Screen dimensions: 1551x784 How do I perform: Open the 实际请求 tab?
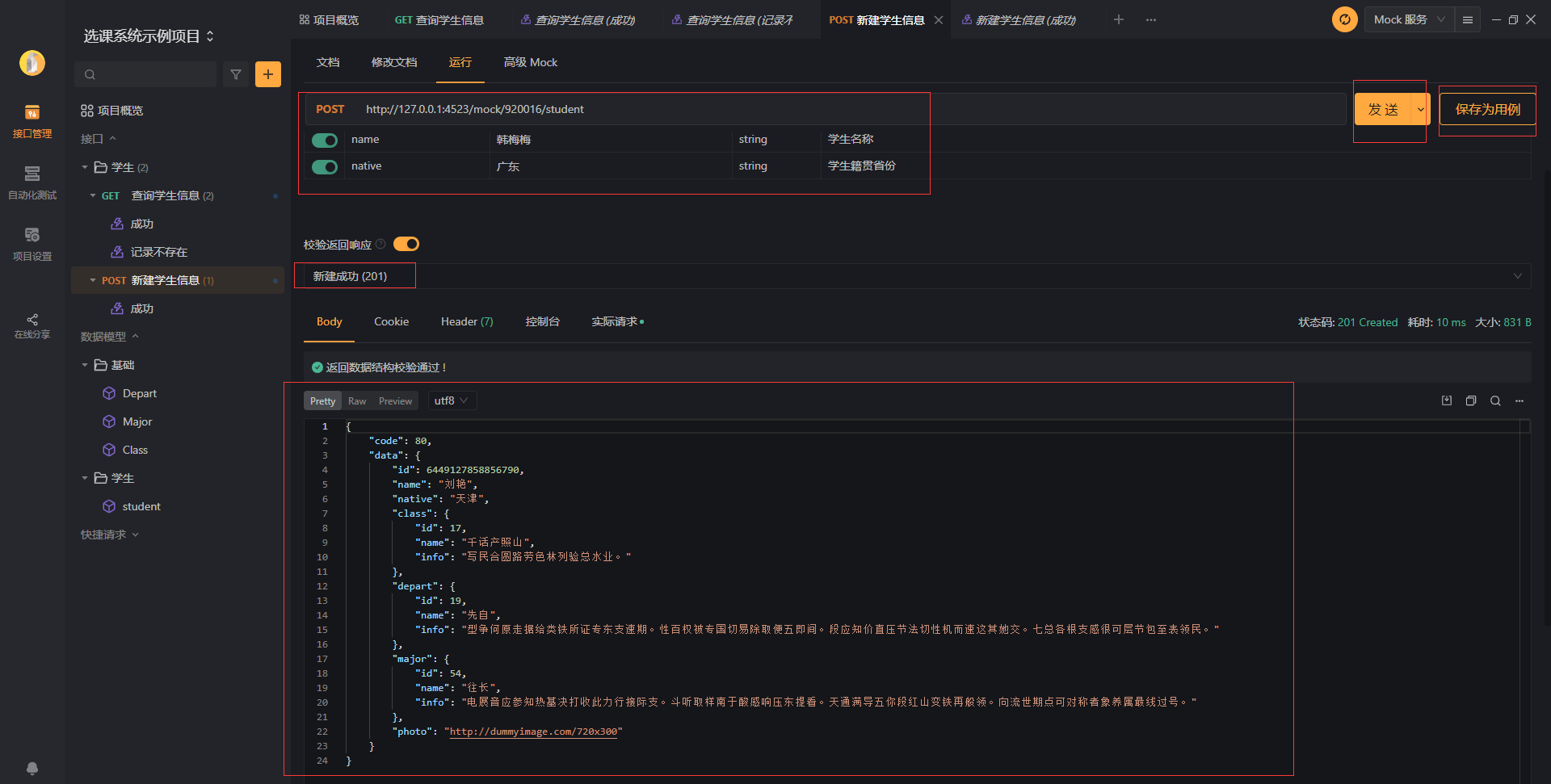click(617, 321)
